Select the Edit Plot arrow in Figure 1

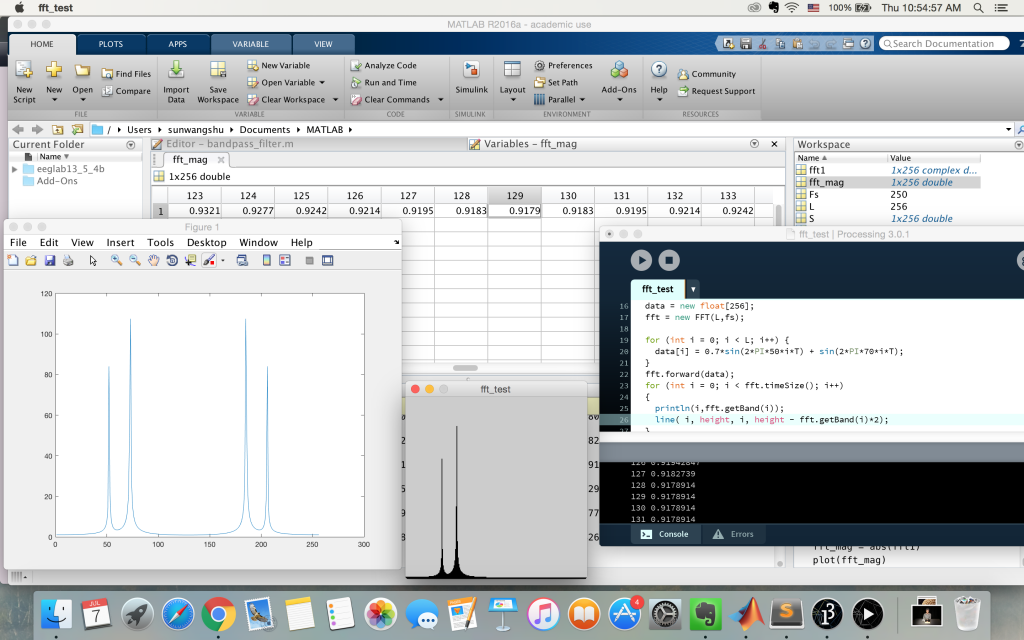click(93, 261)
